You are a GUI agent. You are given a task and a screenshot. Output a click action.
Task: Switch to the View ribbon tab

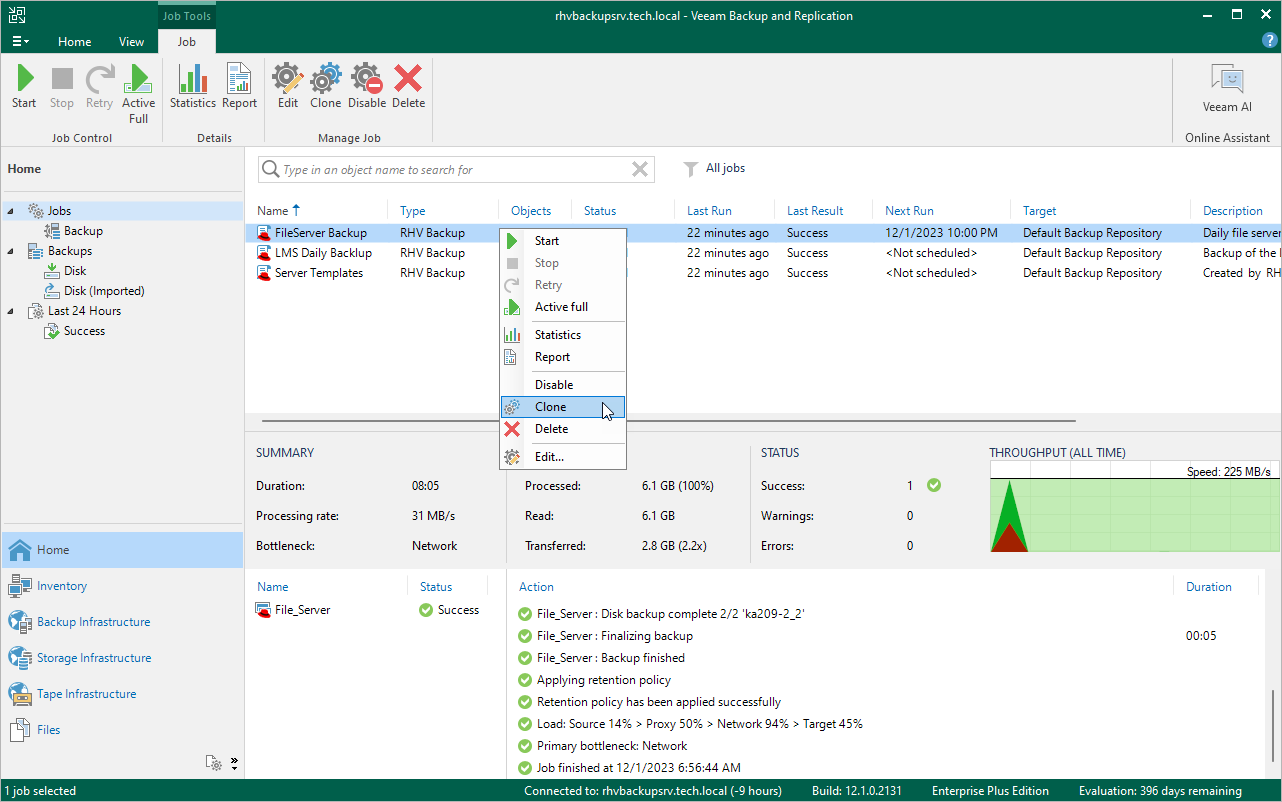tap(131, 42)
